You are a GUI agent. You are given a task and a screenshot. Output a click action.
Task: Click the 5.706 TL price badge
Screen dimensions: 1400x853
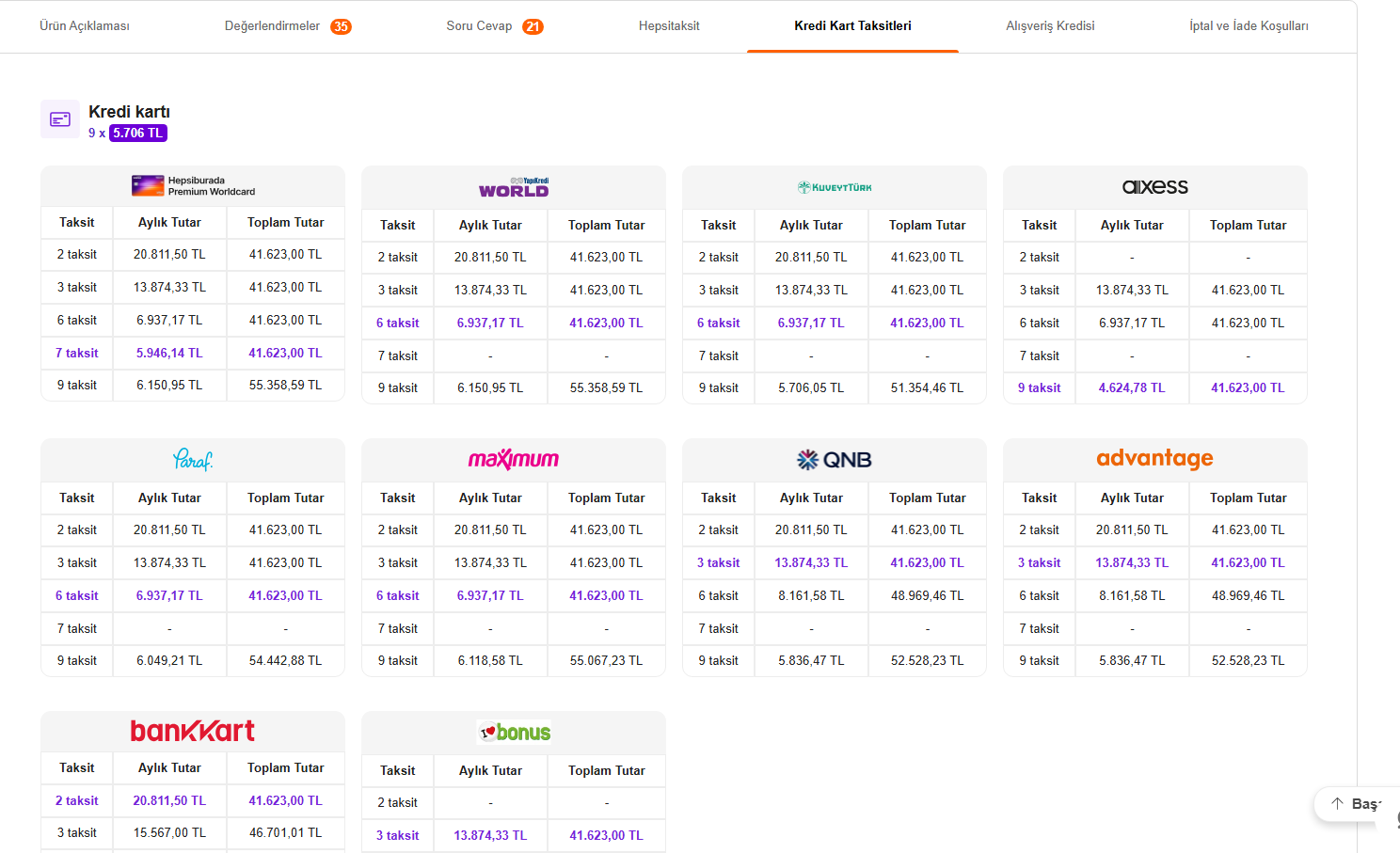[x=138, y=134]
